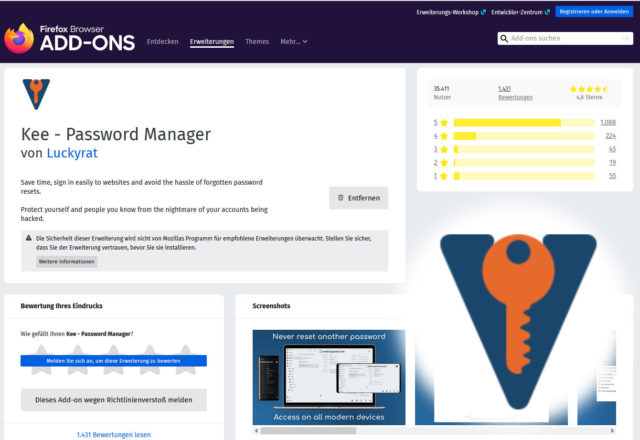Click the star icon in 3-star row
The height and width of the screenshot is (440, 640).
click(444, 149)
